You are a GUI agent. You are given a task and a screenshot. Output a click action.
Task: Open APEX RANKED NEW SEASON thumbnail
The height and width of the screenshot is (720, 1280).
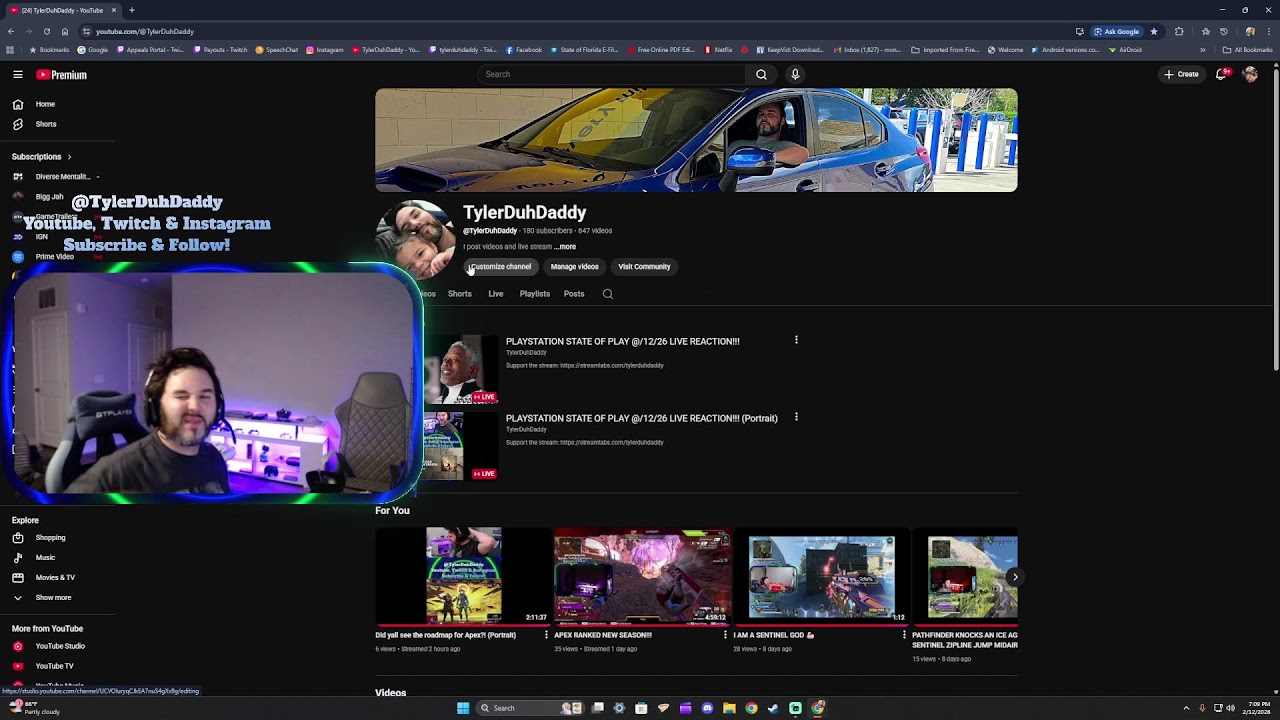point(643,577)
